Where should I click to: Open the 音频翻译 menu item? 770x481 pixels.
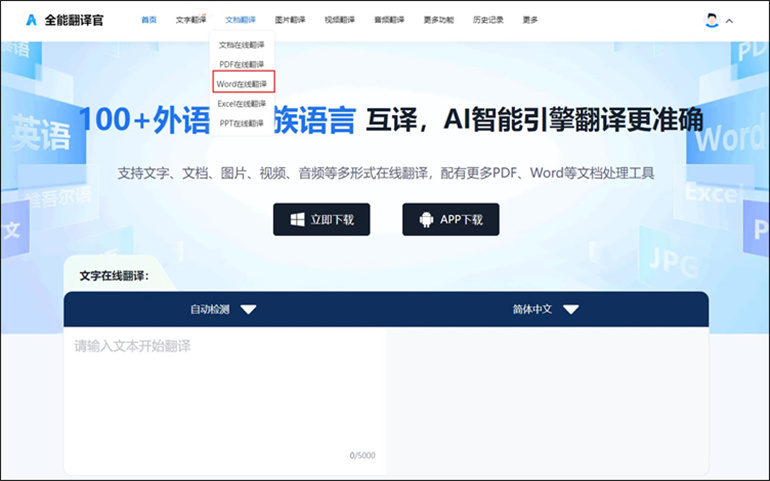(389, 20)
